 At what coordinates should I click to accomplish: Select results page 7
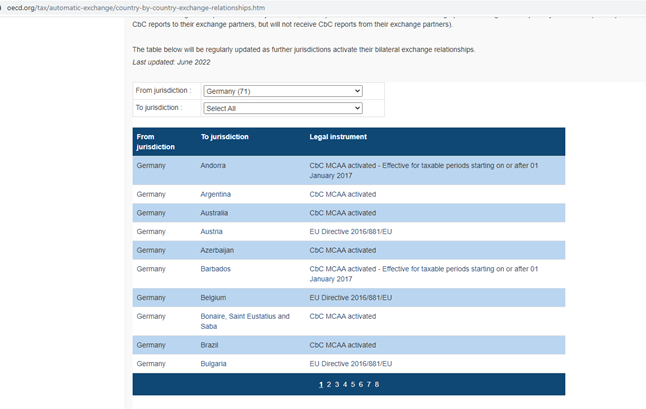coord(369,384)
